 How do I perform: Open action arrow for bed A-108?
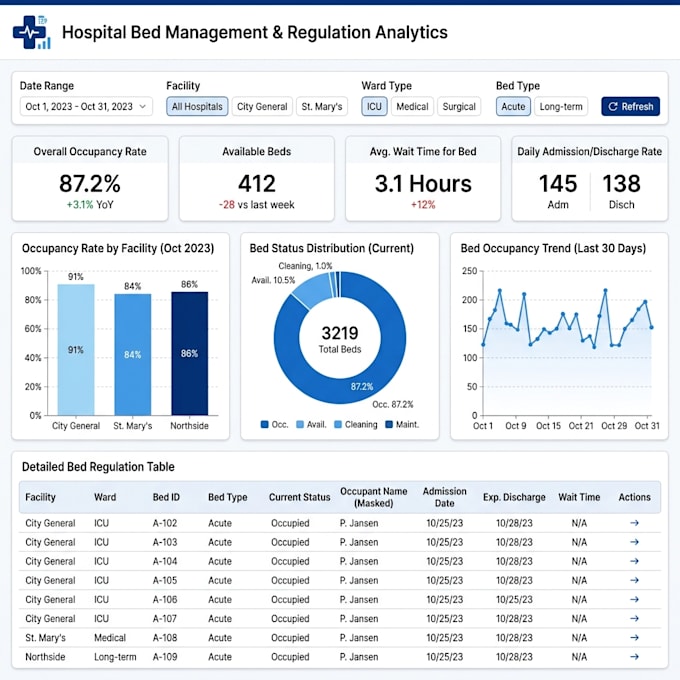[x=634, y=638]
